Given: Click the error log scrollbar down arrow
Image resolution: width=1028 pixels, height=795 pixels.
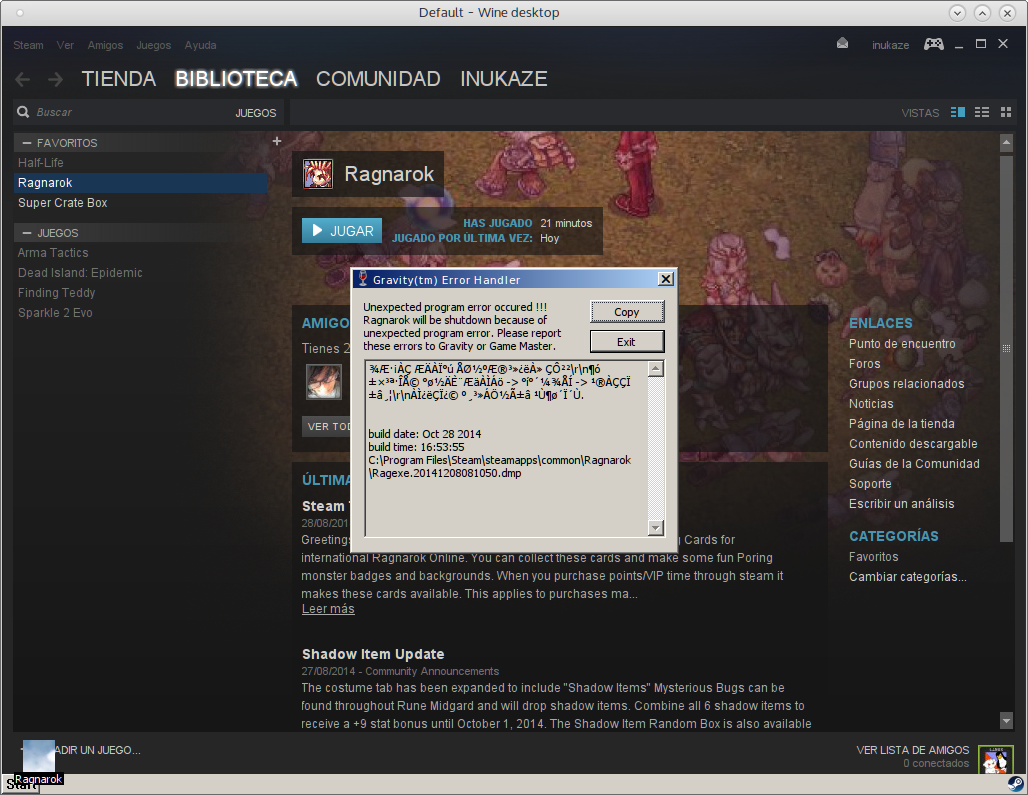Looking at the screenshot, I should click(655, 528).
